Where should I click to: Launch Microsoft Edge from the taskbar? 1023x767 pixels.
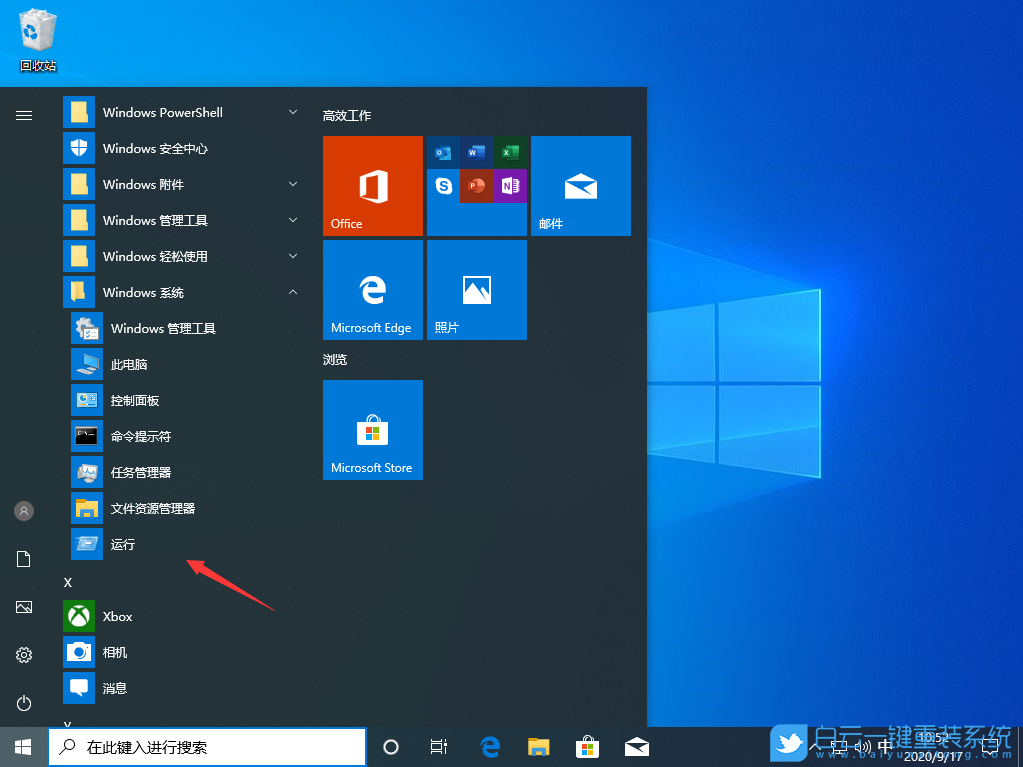tap(489, 746)
